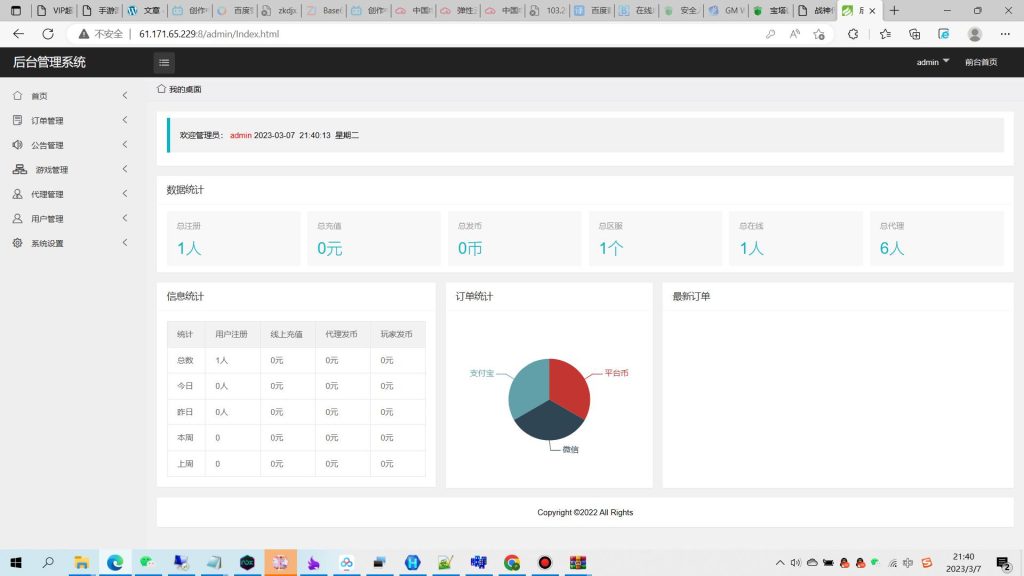Toggle the sidebar with the hamburger icon
Screen dimensions: 1024x576
(x=164, y=62)
